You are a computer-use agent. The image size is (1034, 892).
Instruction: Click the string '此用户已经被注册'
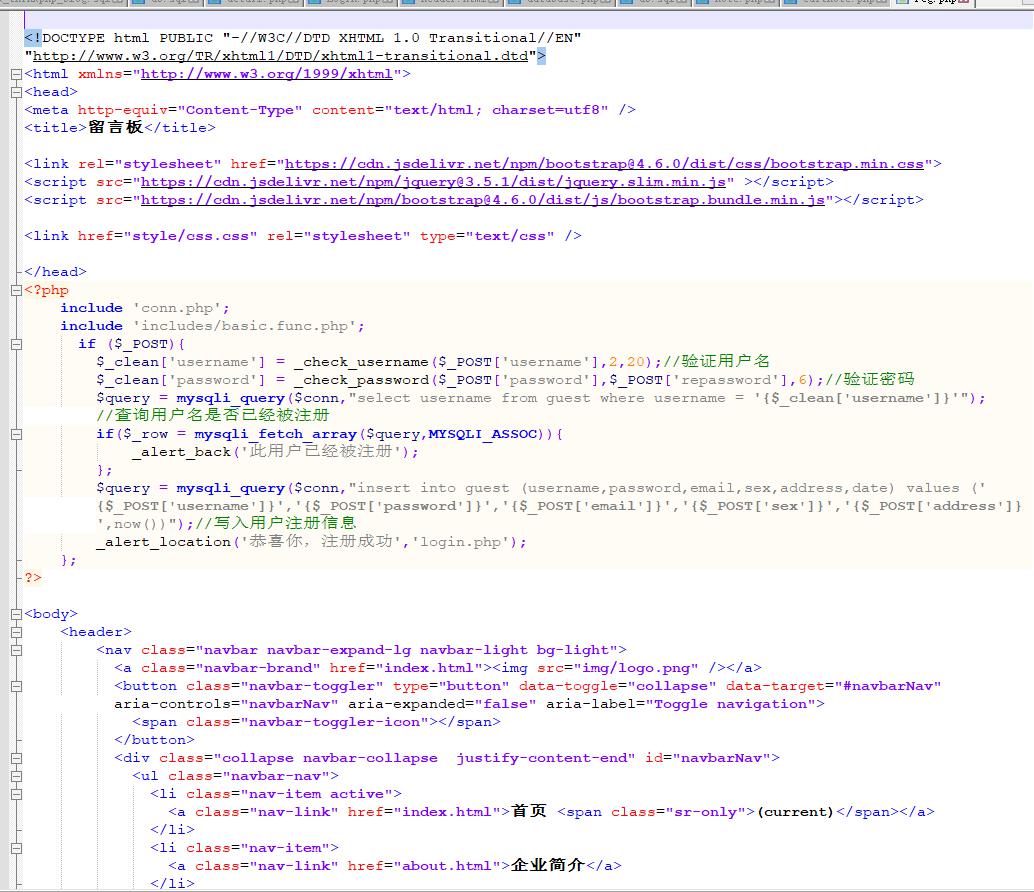coord(321,451)
